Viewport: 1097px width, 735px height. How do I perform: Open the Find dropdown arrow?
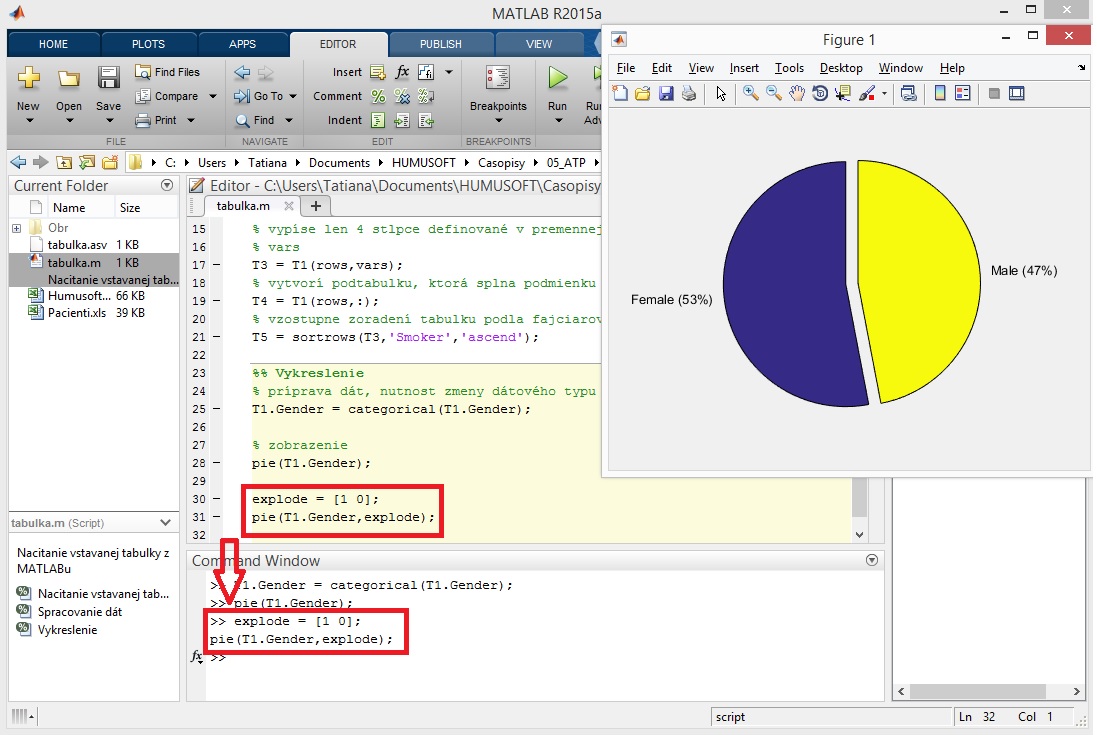[x=289, y=120]
